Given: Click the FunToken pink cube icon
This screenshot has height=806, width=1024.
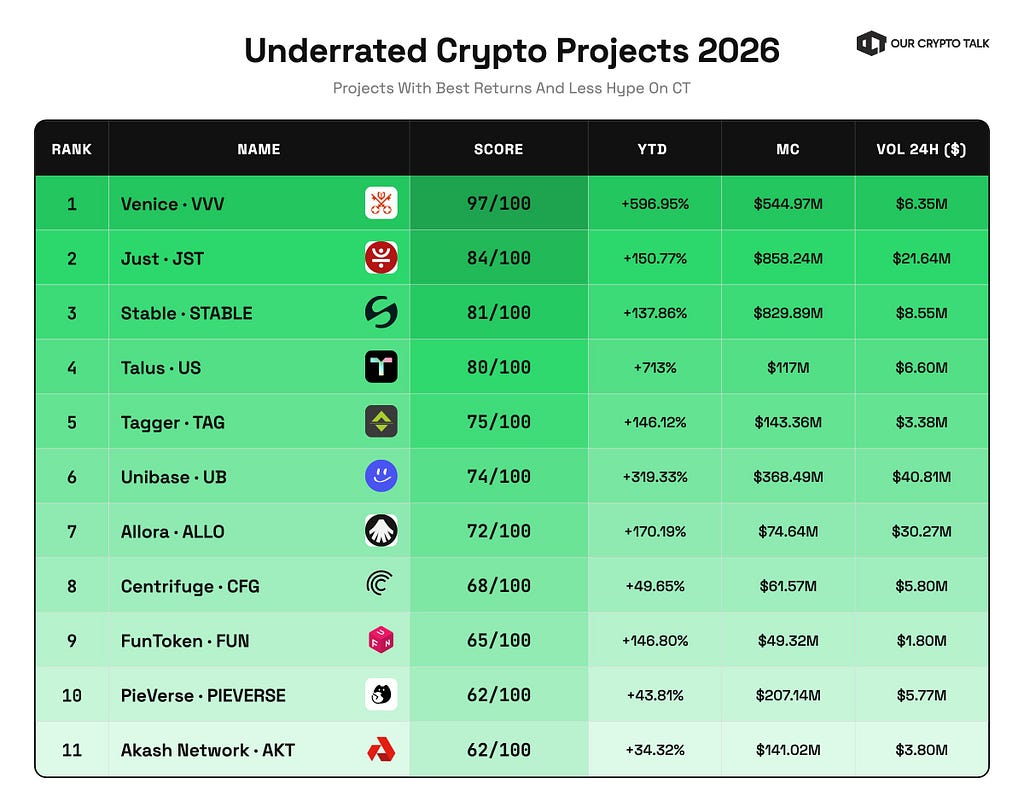Looking at the screenshot, I should click(x=381, y=639).
